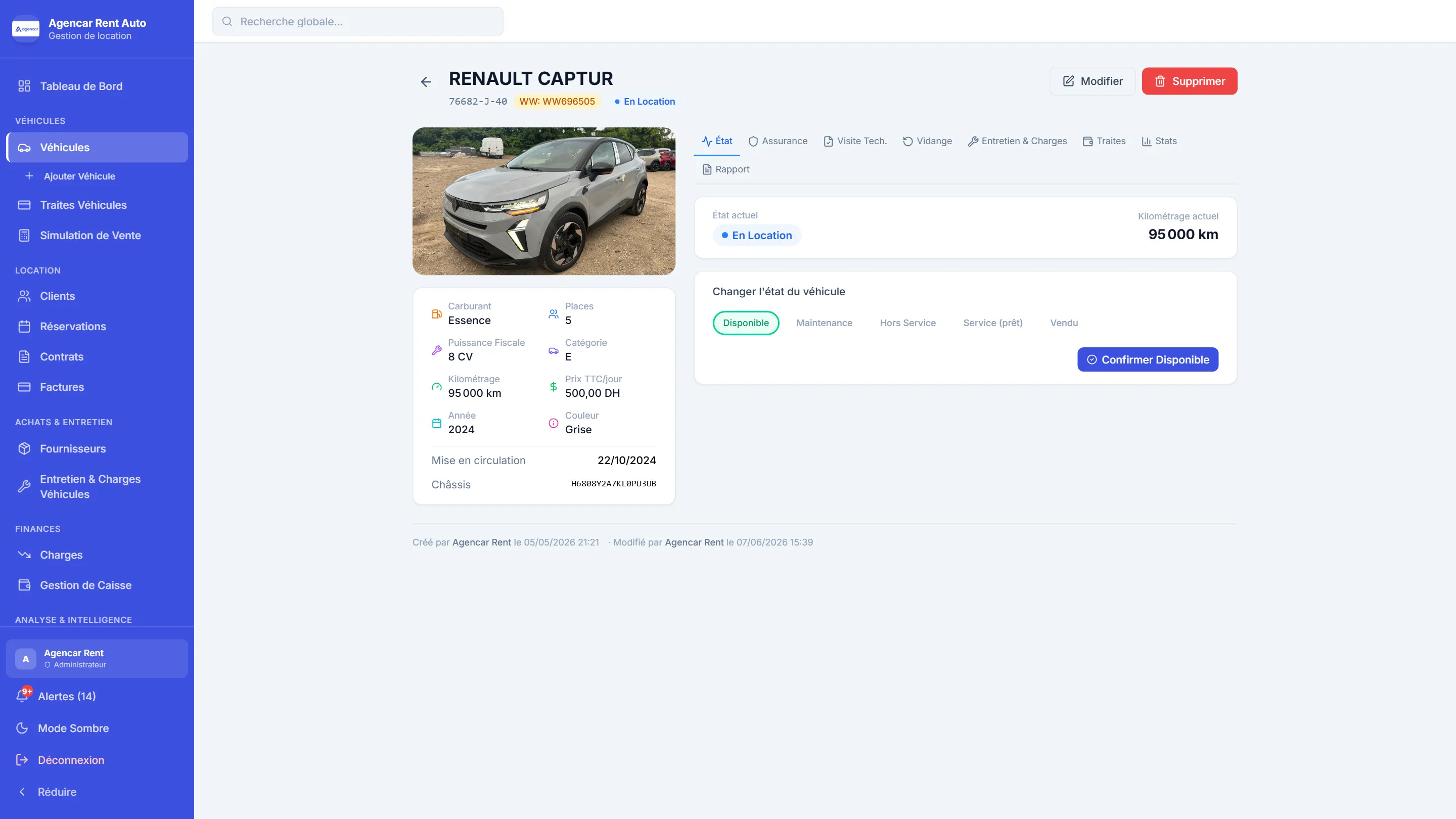The width and height of the screenshot is (1456, 819).
Task: Switch to the Traites tab
Action: click(x=1104, y=141)
